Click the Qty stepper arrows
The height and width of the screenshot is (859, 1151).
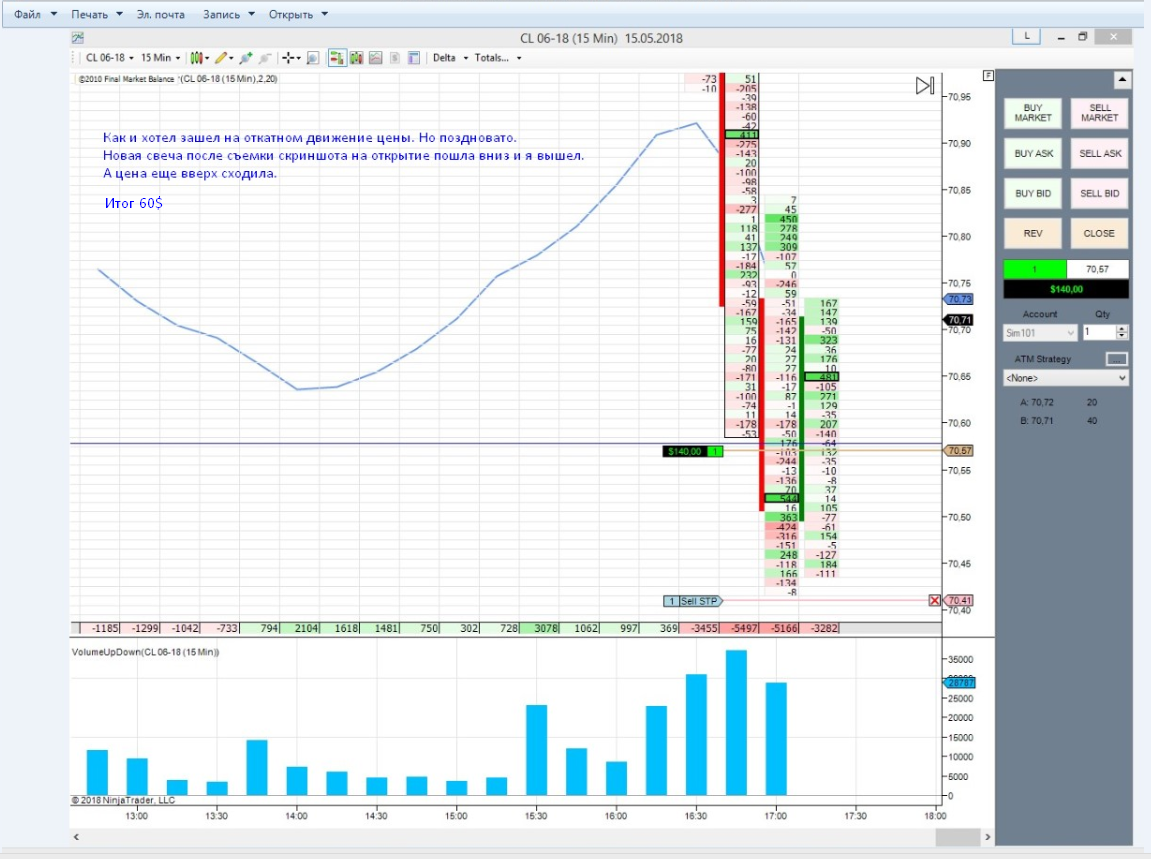click(1122, 333)
